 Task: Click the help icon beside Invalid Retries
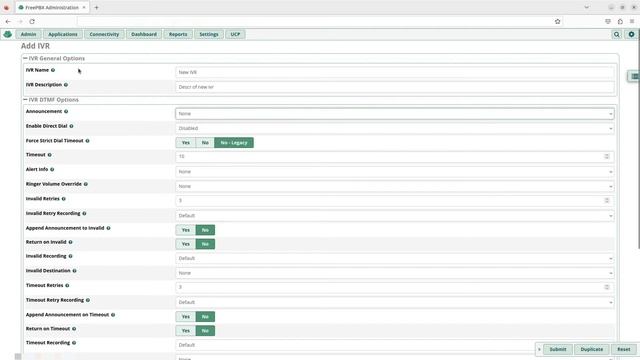point(64,199)
